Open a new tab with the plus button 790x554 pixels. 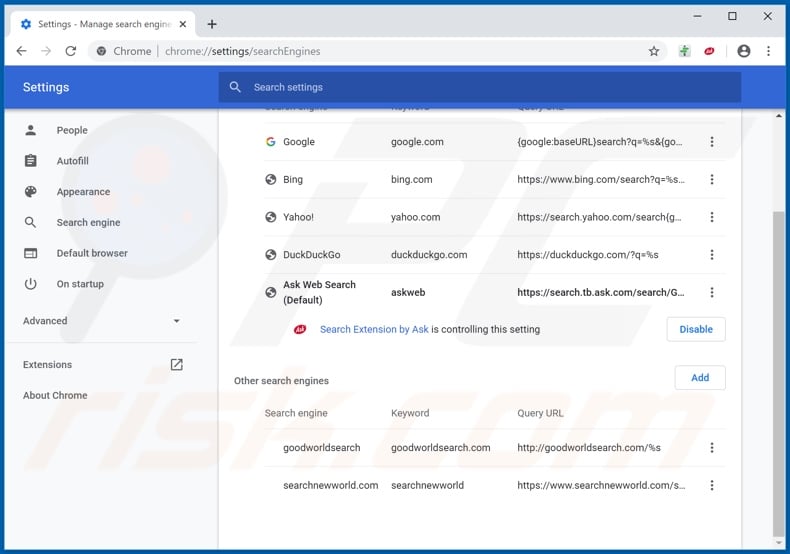[x=212, y=24]
